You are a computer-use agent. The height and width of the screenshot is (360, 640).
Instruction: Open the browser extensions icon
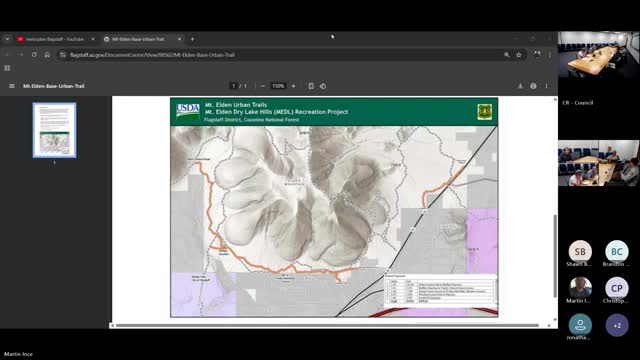[537, 55]
